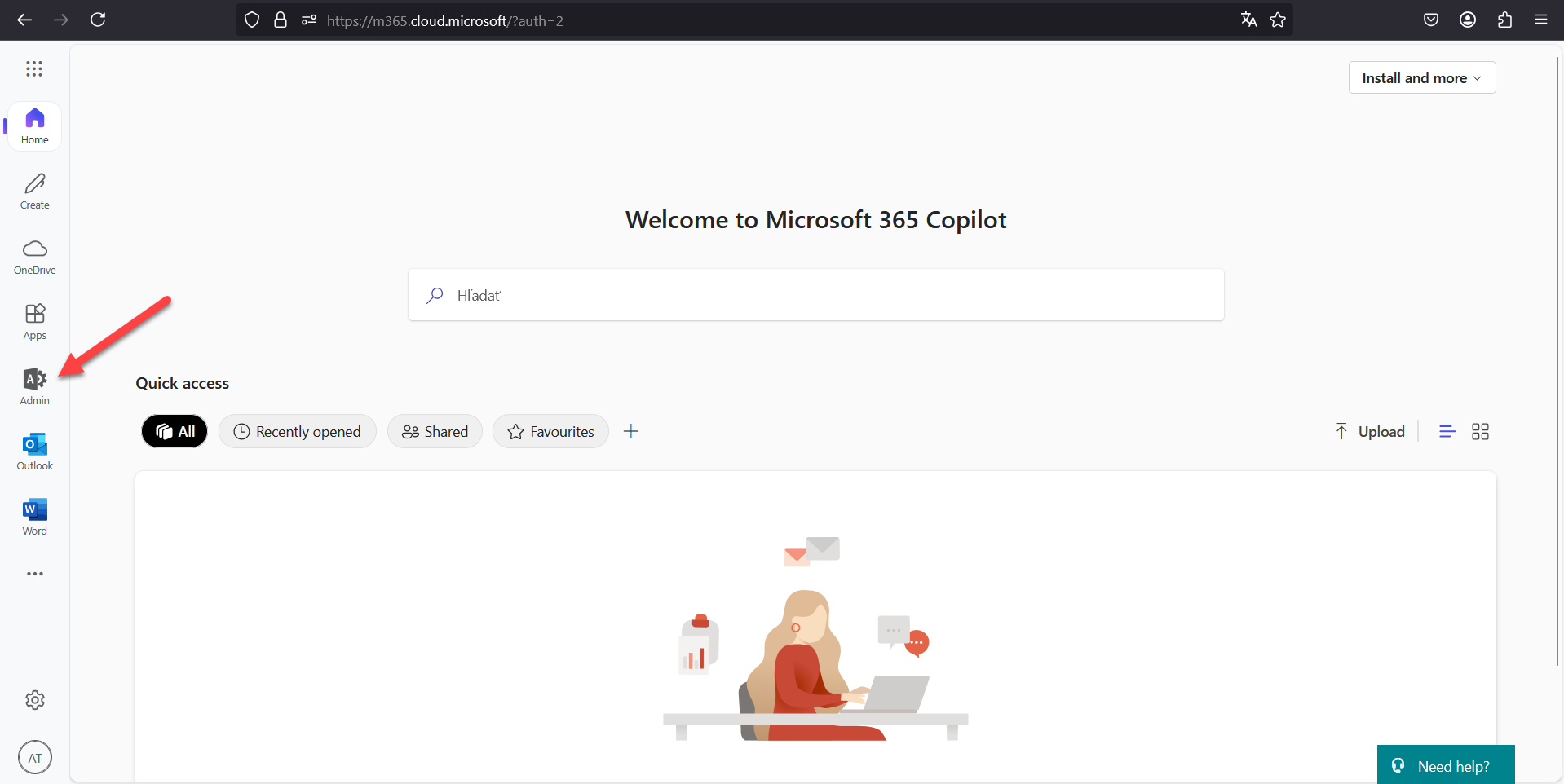Translate this page icon
Screen dimensions: 1564x784
(x=1248, y=20)
